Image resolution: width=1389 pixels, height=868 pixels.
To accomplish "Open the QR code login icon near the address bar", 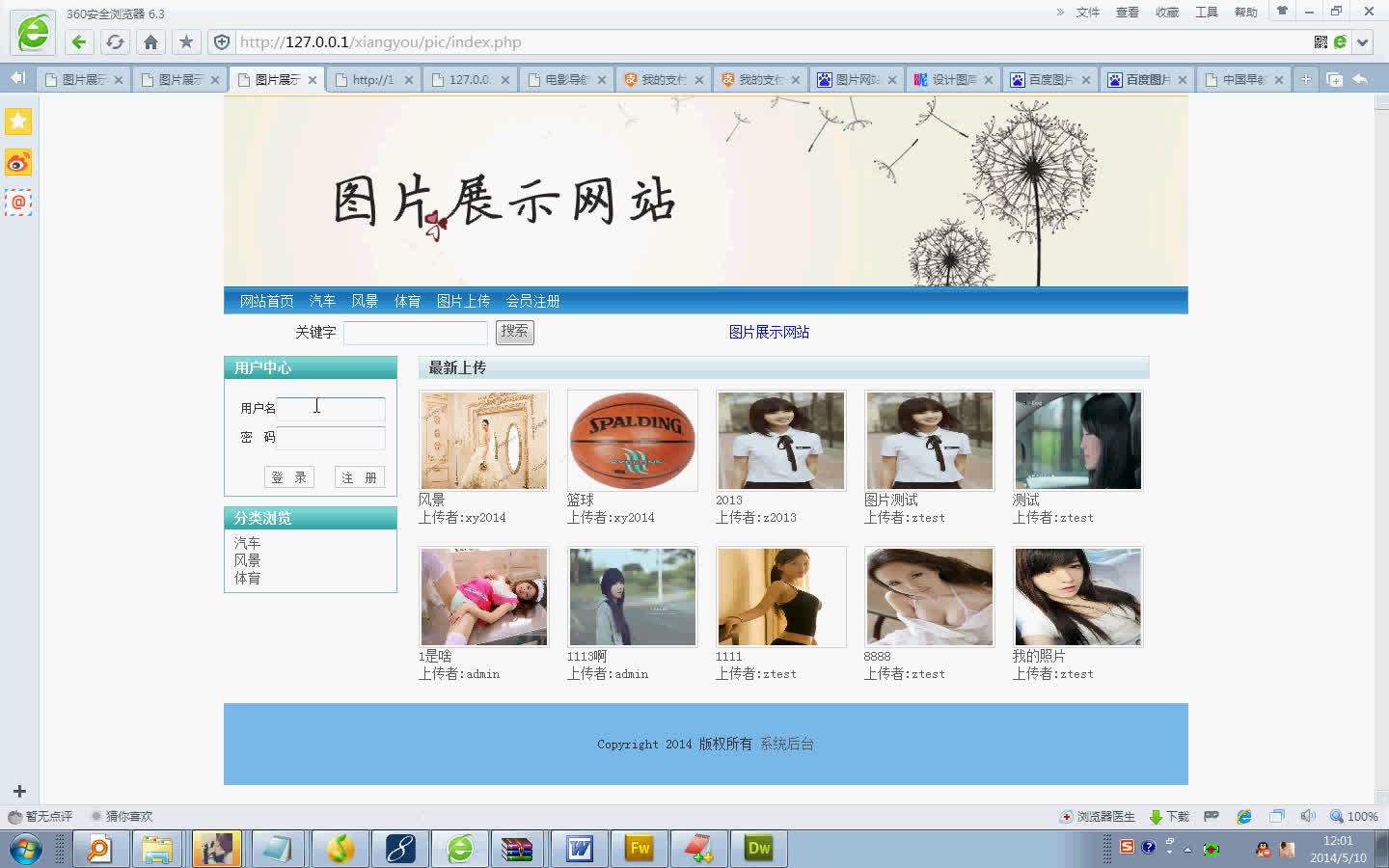I will tap(1319, 42).
